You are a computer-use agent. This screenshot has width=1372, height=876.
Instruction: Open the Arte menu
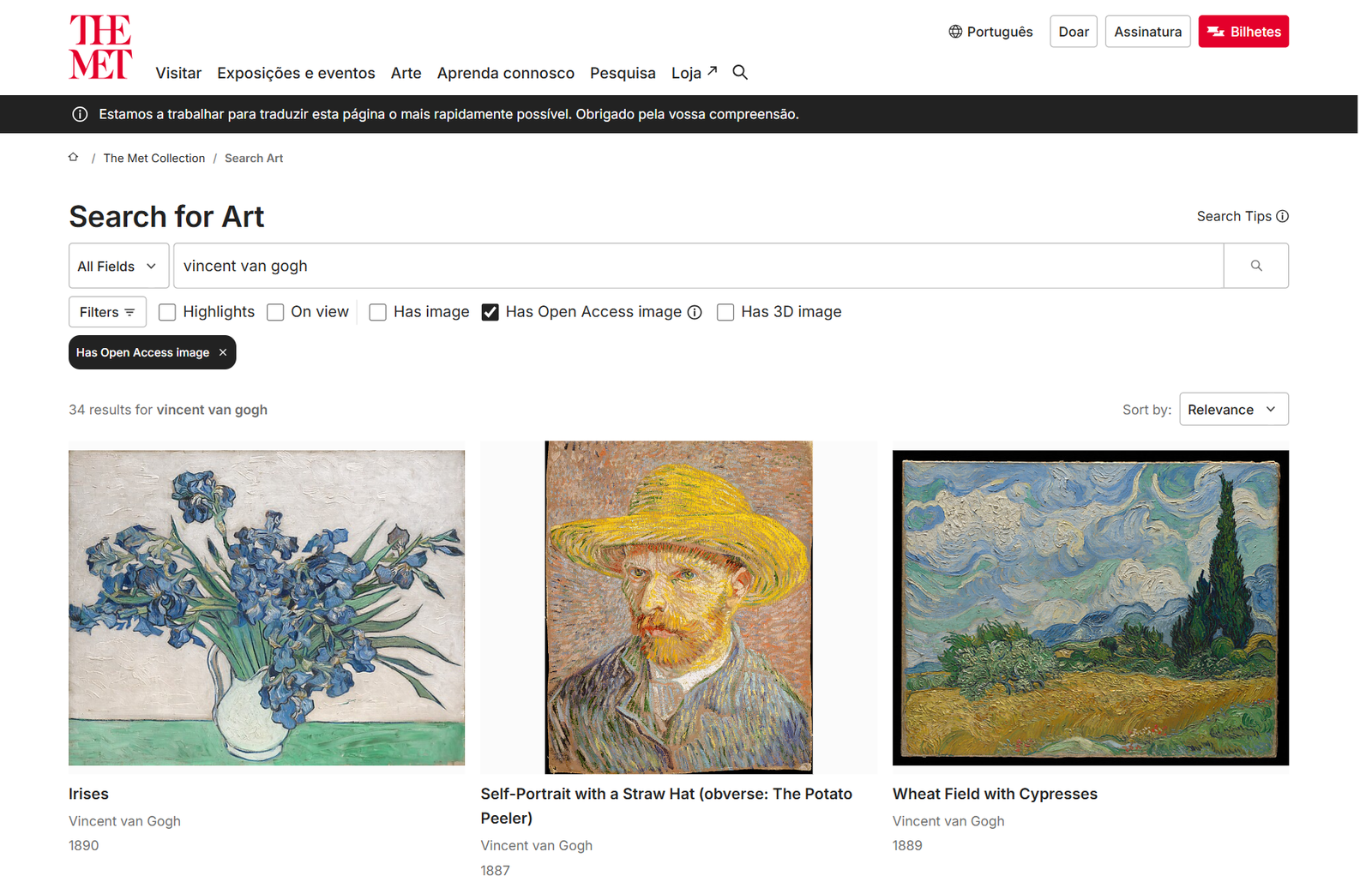point(406,73)
